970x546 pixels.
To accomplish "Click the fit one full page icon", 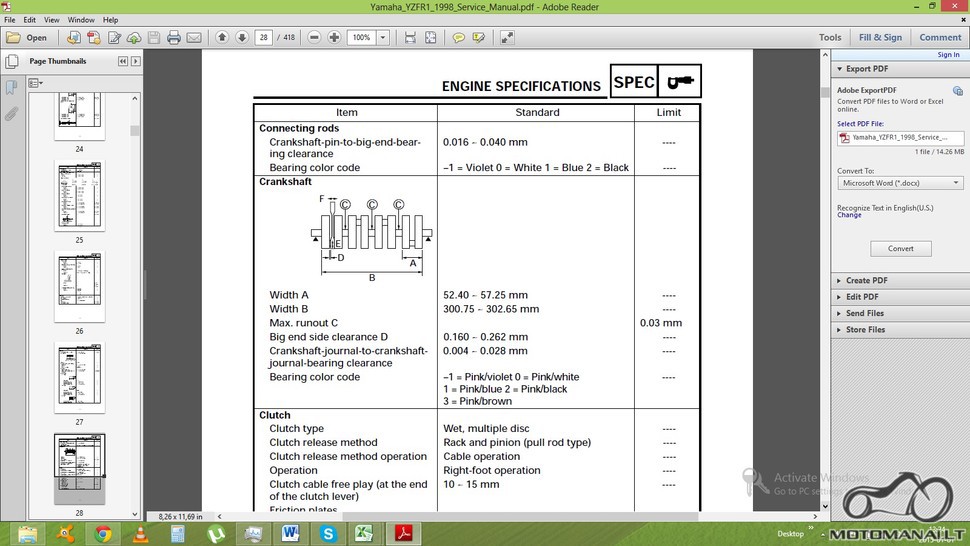I will click(x=431, y=38).
